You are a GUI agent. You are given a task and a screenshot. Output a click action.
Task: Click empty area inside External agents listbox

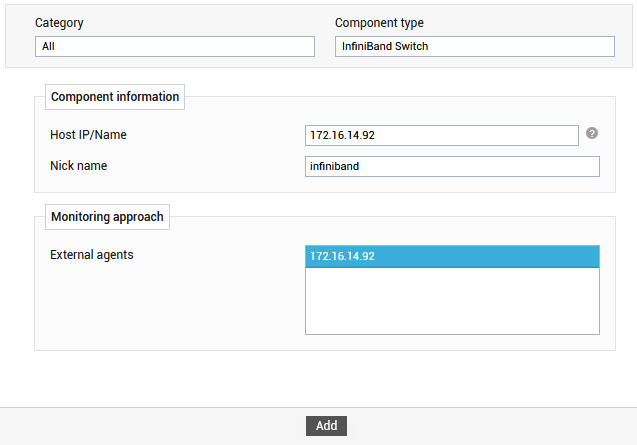[x=452, y=301]
